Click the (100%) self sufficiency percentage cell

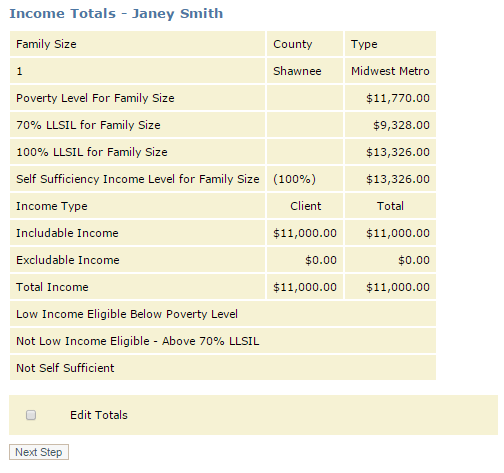coord(305,179)
